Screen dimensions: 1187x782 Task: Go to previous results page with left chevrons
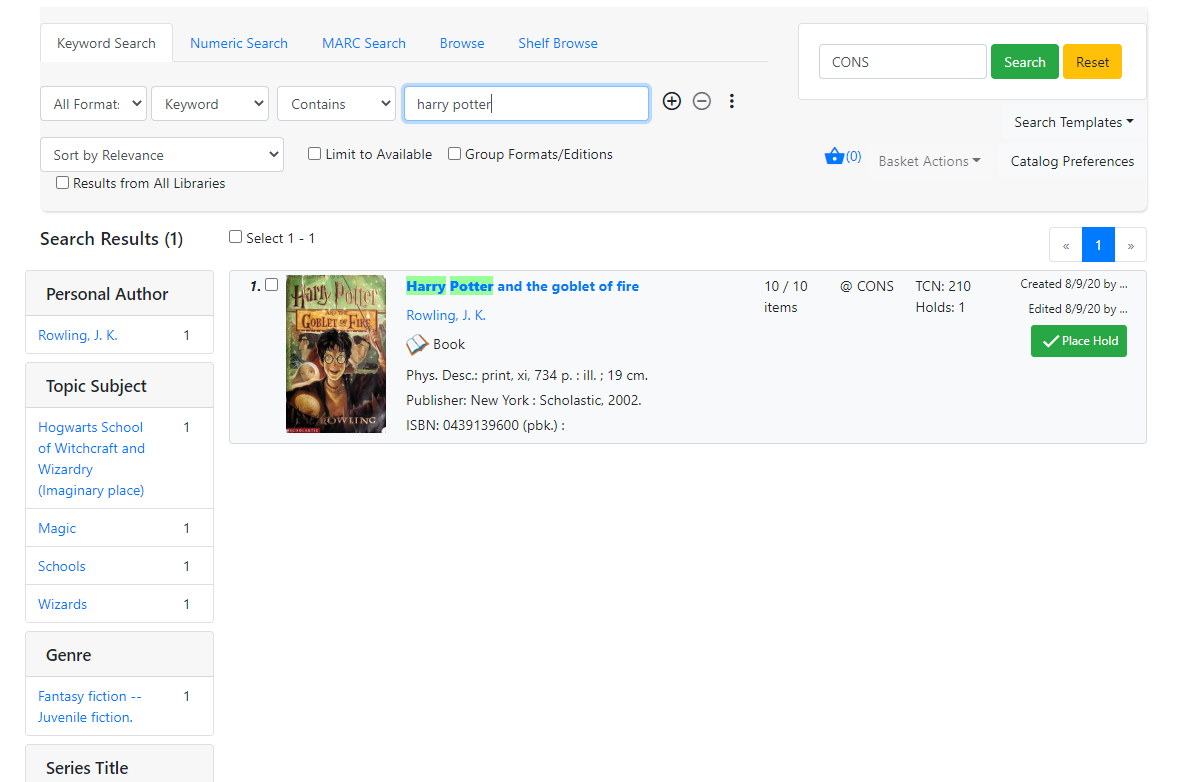click(x=1065, y=244)
